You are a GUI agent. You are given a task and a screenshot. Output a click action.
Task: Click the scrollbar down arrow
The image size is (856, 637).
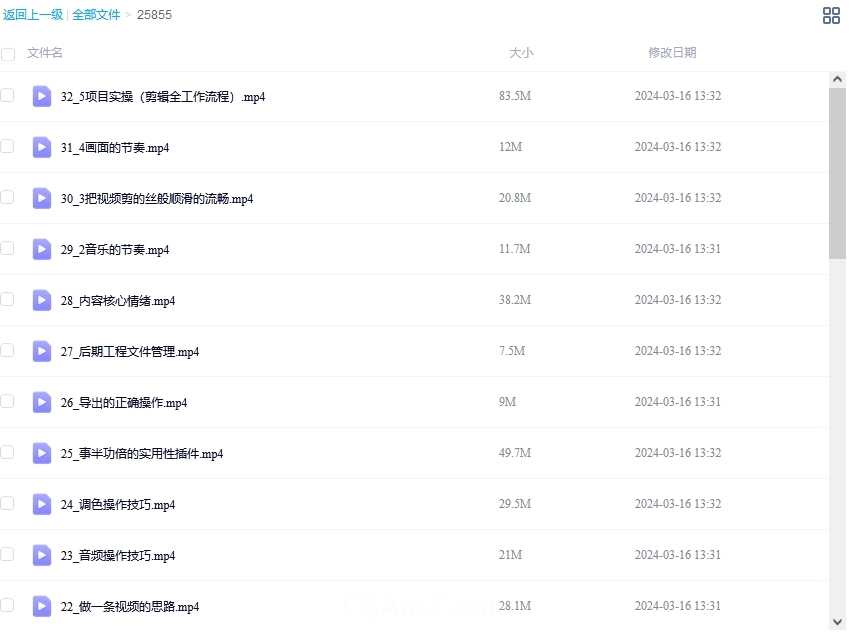(x=837, y=622)
